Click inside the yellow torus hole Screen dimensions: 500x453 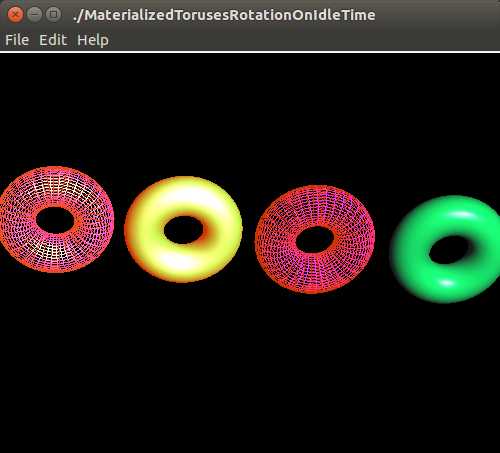(183, 230)
